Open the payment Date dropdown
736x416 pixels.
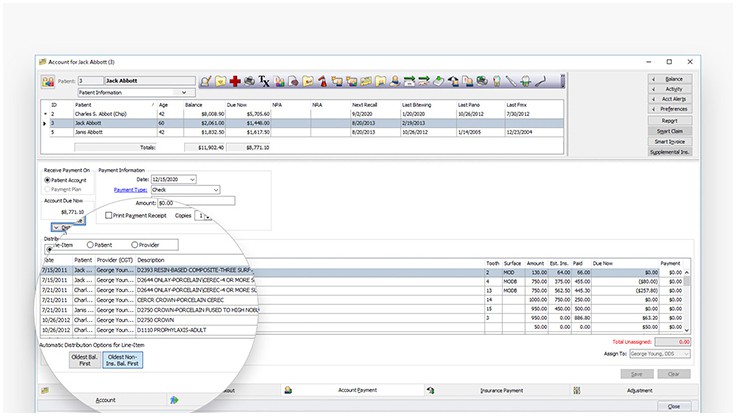pos(192,179)
